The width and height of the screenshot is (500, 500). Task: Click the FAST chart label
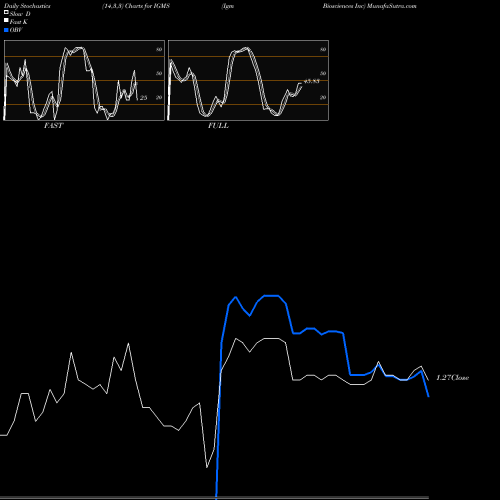click(x=53, y=126)
